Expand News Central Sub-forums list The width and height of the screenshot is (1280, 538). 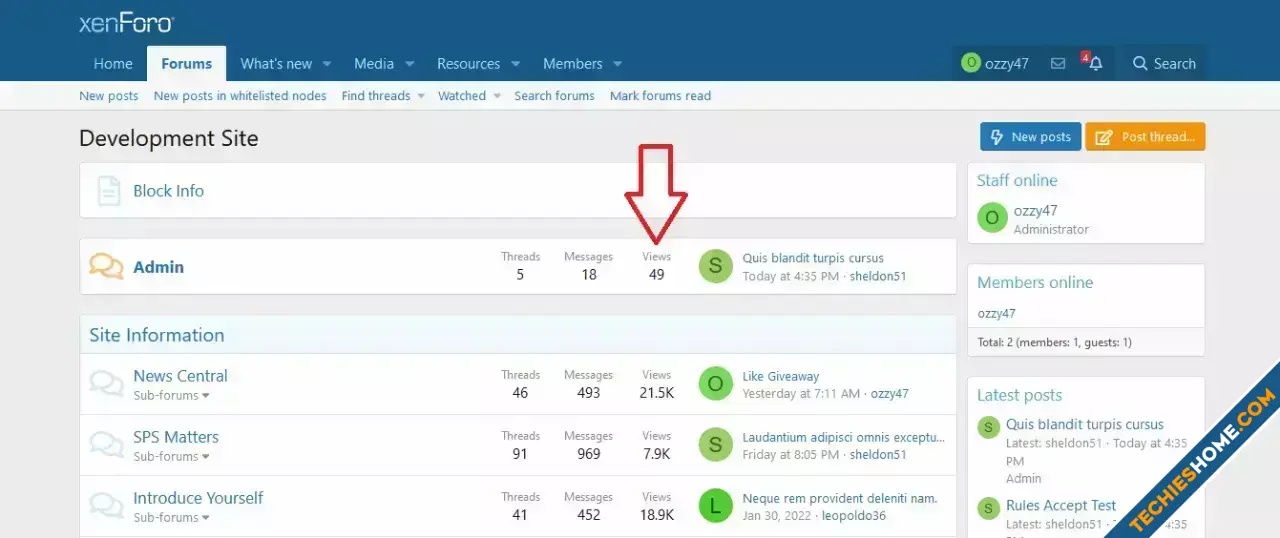coord(172,395)
